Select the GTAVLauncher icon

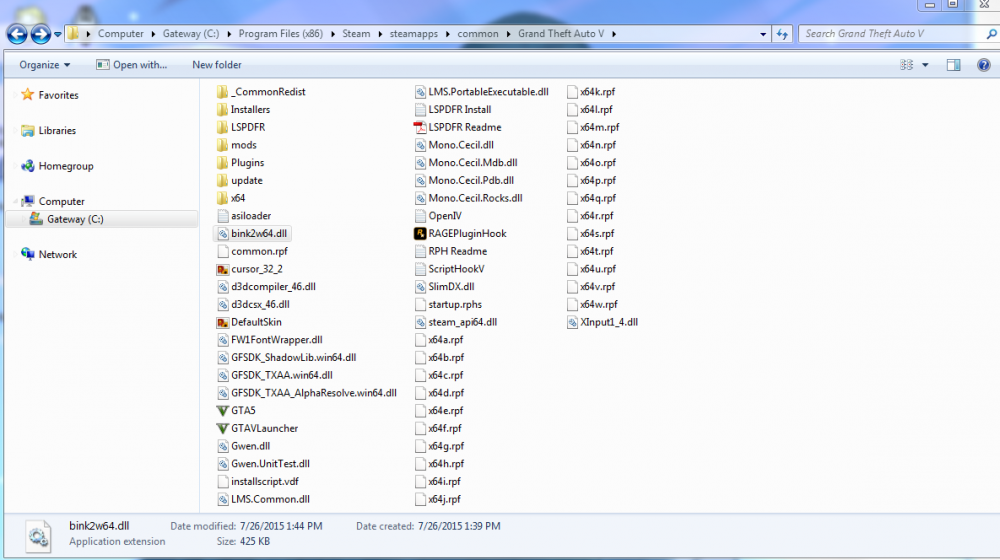point(223,429)
